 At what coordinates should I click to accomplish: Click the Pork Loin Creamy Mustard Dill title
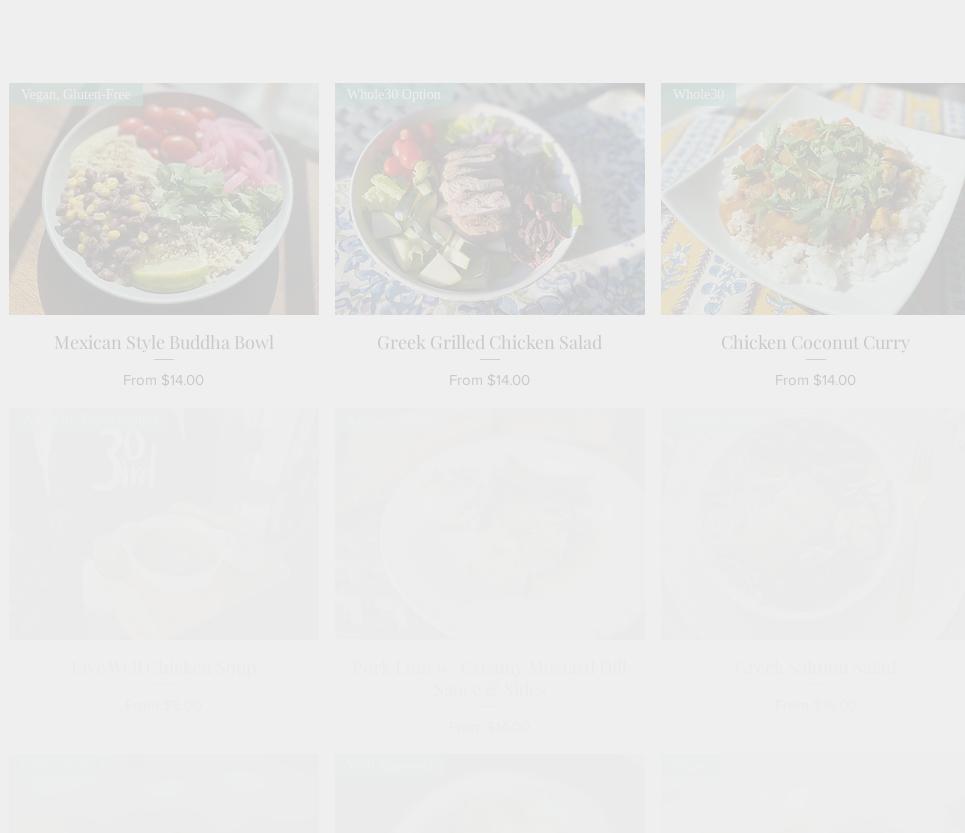(490, 678)
